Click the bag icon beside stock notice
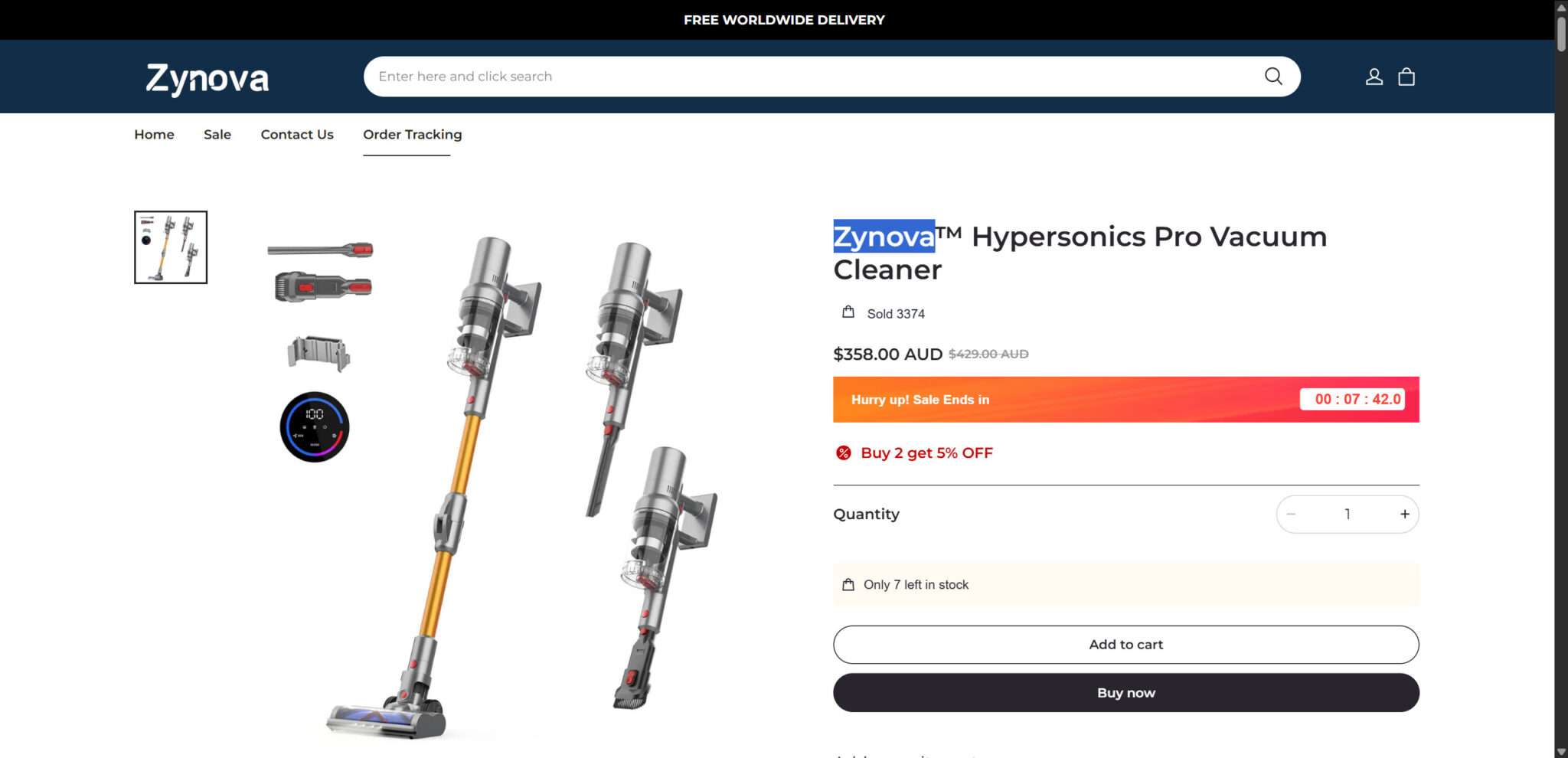This screenshot has height=758, width=1568. pos(848,585)
